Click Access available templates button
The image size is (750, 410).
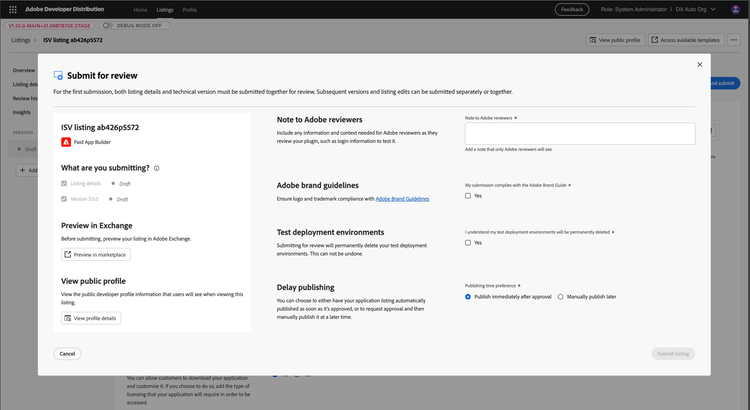click(686, 40)
